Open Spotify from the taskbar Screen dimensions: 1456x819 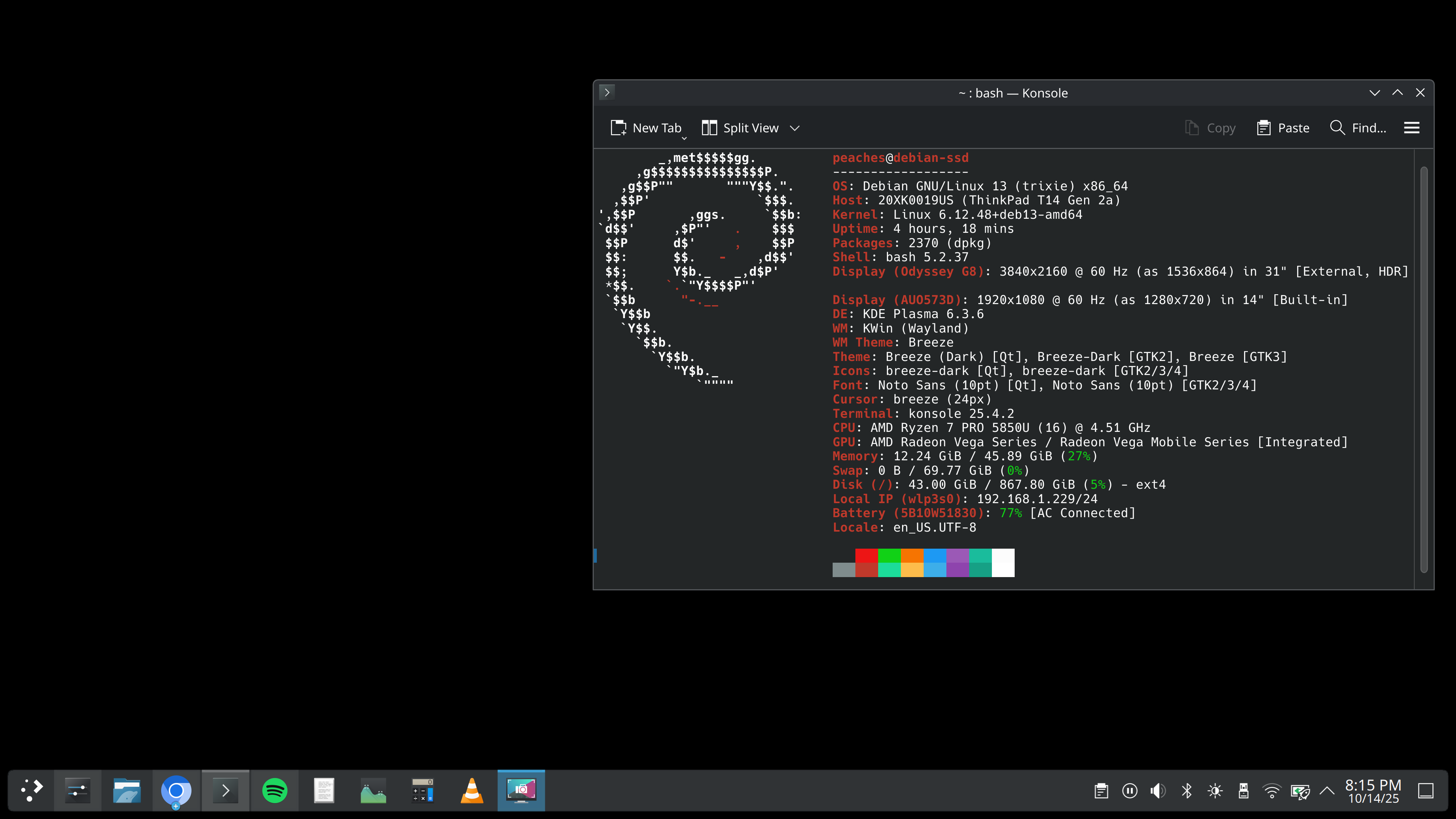[x=275, y=790]
